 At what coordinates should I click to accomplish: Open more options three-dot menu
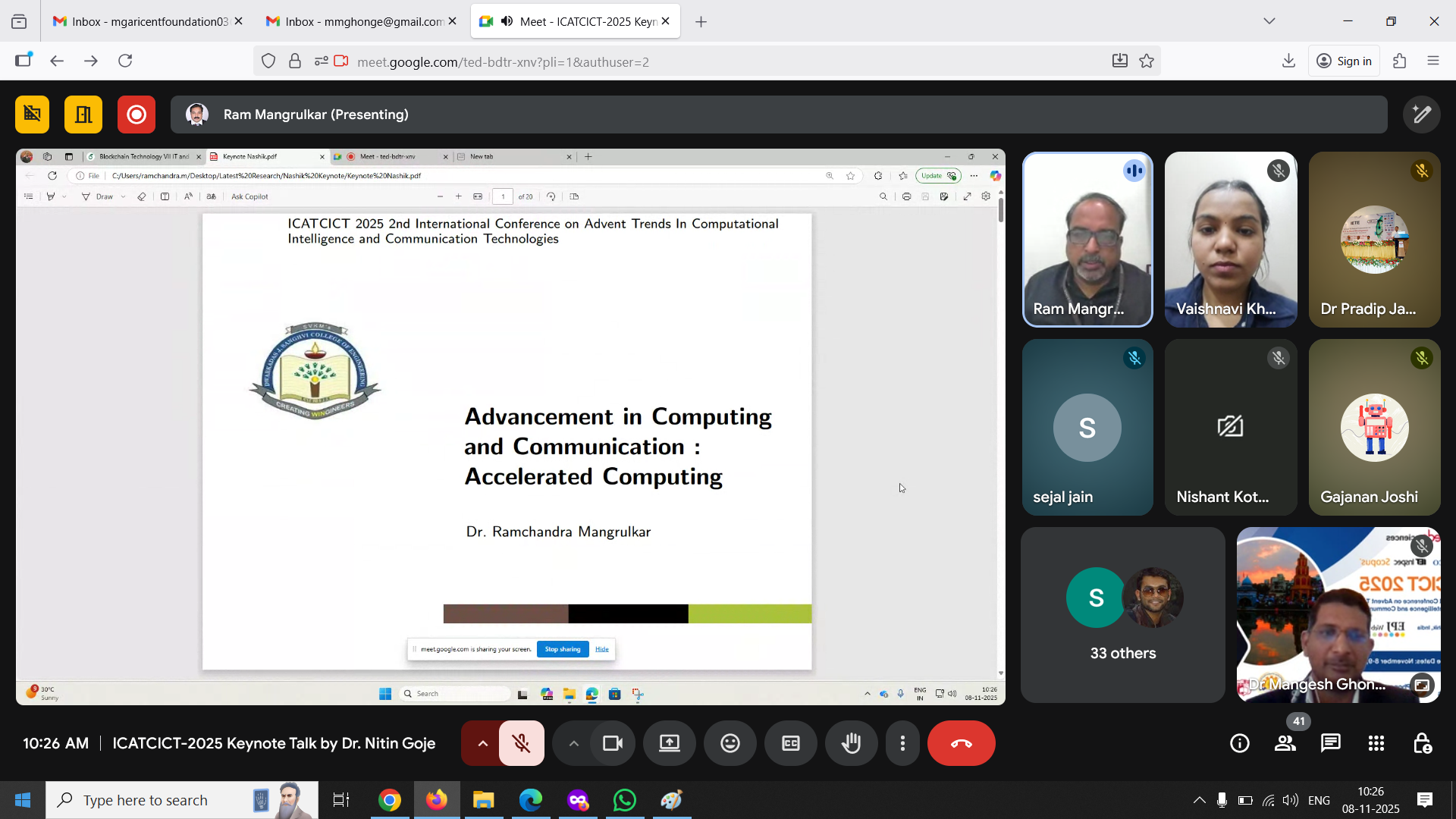pyautogui.click(x=902, y=744)
